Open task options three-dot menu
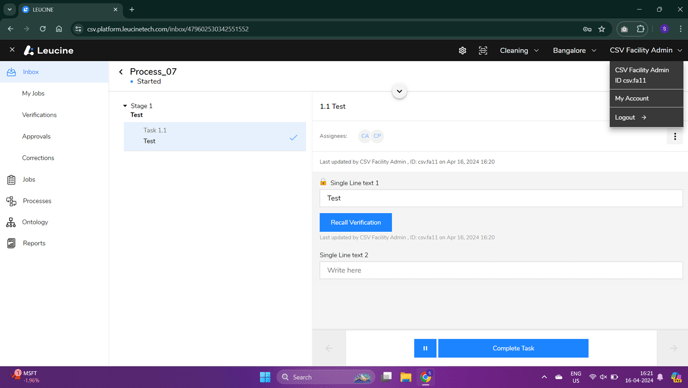Viewport: 688px width, 388px height. pyautogui.click(x=675, y=137)
